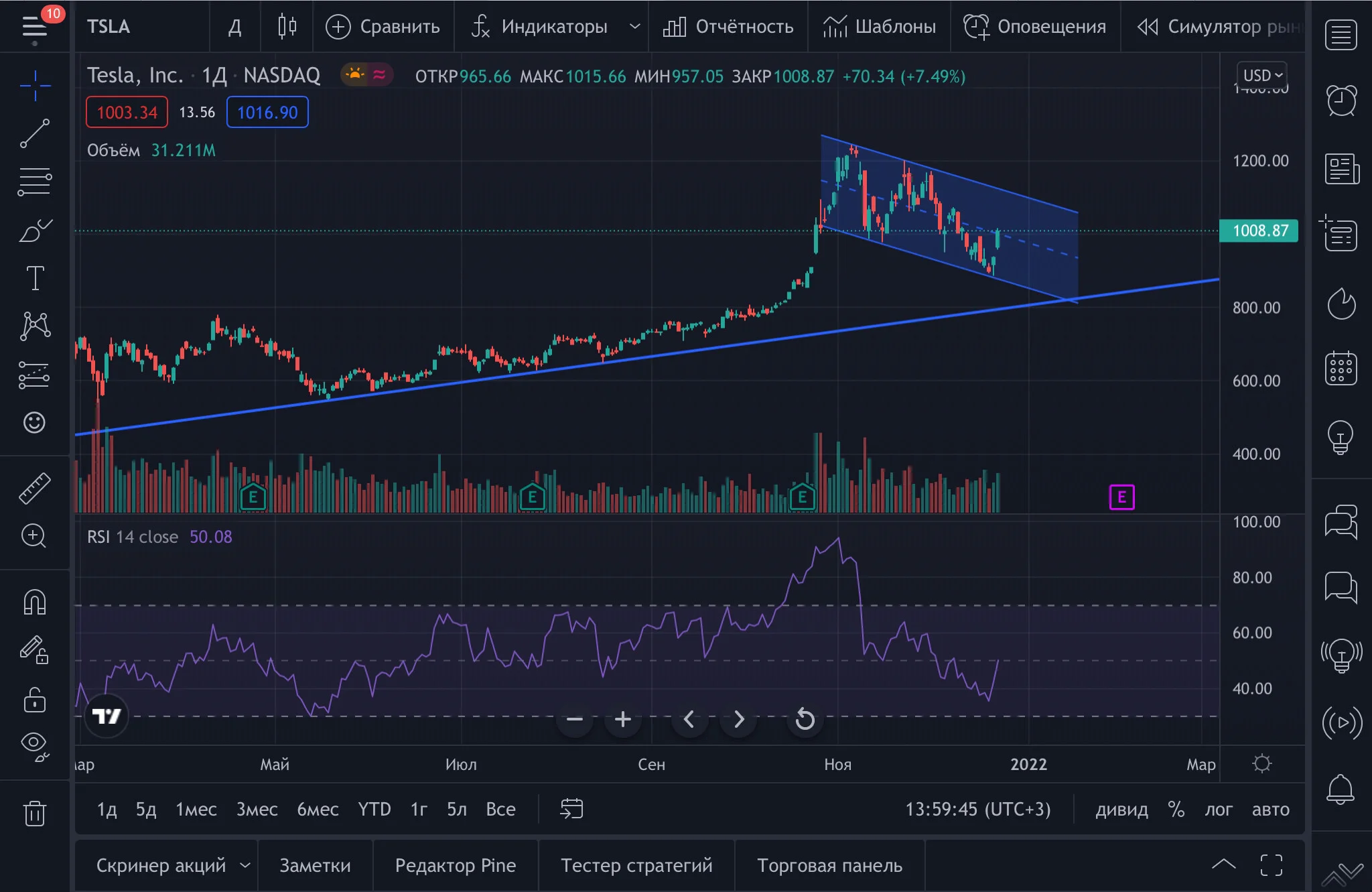
Task: Click the 'Сравнить' compare button
Action: 383,26
